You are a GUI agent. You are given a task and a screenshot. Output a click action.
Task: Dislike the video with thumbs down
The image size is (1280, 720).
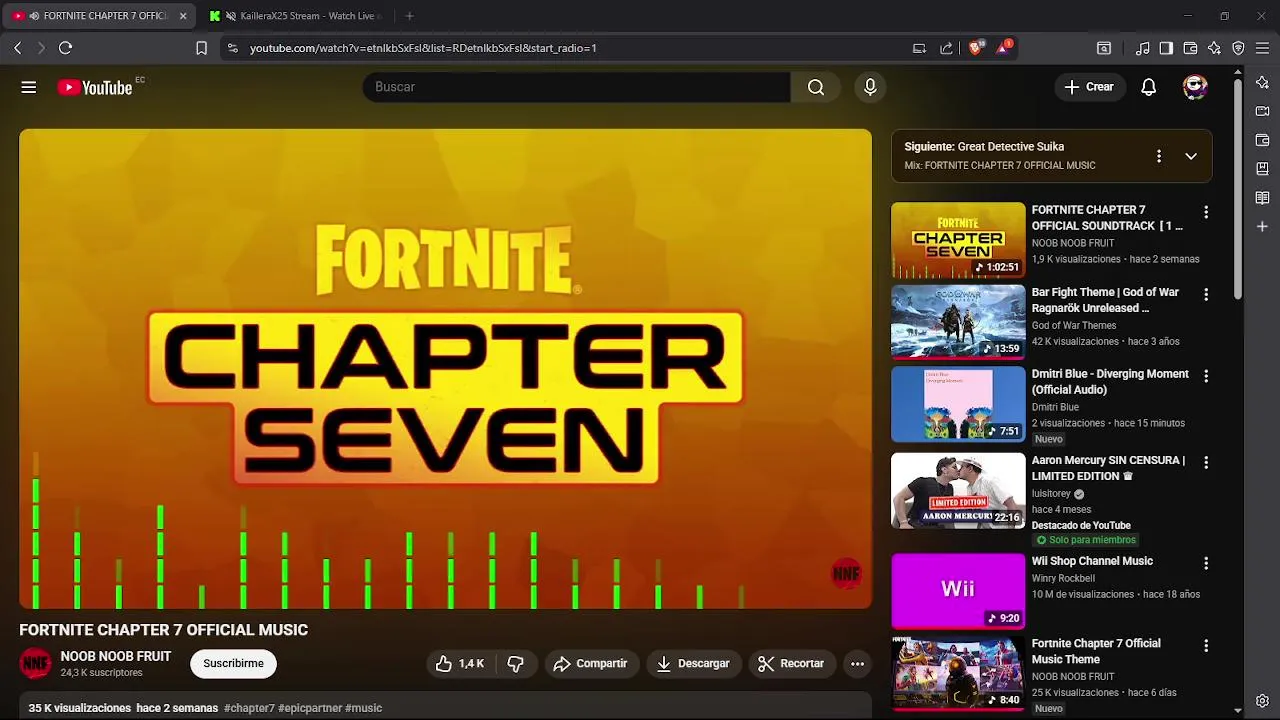(516, 663)
